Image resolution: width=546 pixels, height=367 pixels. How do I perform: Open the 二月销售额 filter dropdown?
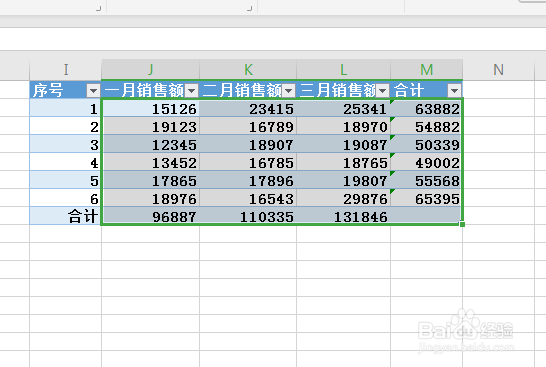pyautogui.click(x=289, y=91)
